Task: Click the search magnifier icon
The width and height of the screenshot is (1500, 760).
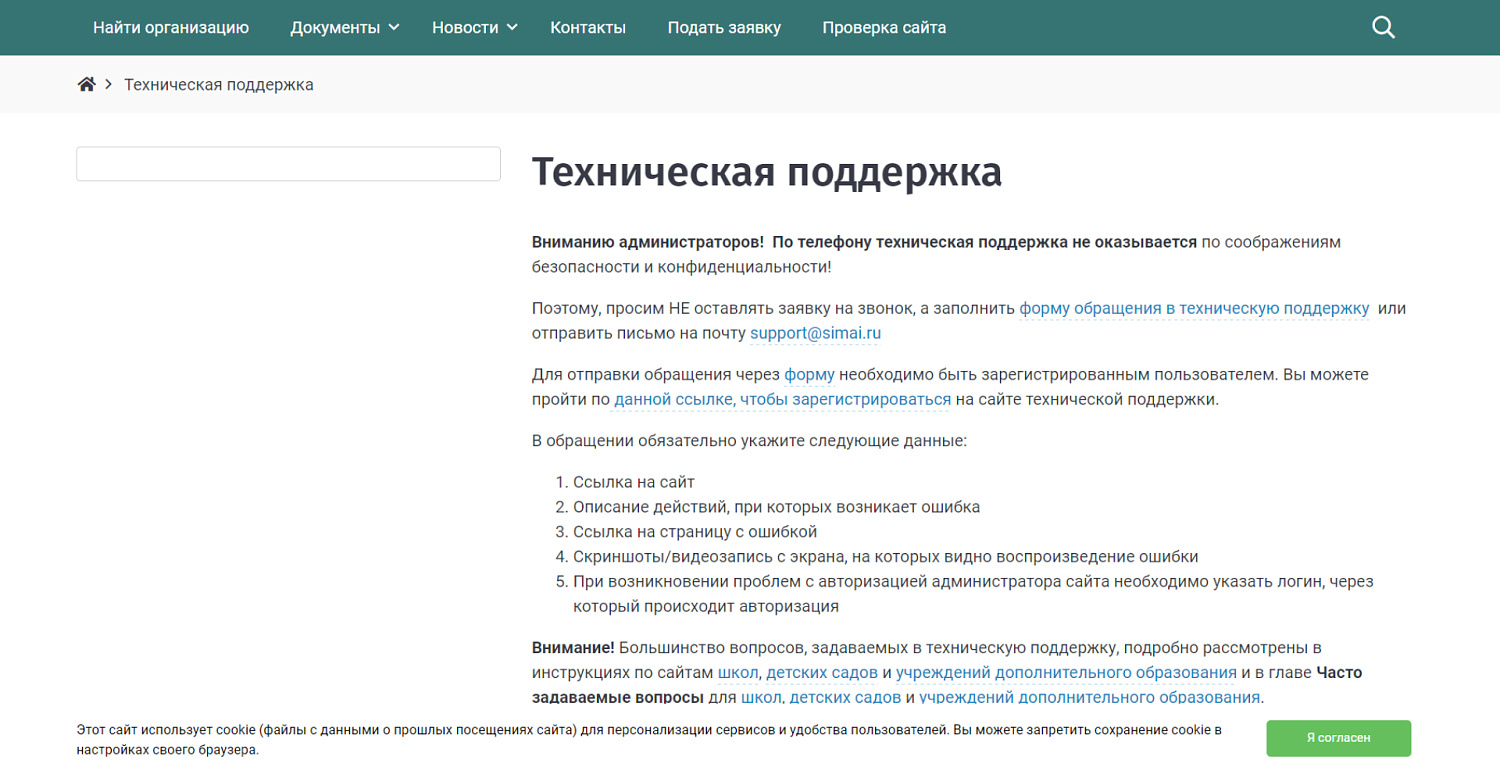Action: tap(1383, 28)
